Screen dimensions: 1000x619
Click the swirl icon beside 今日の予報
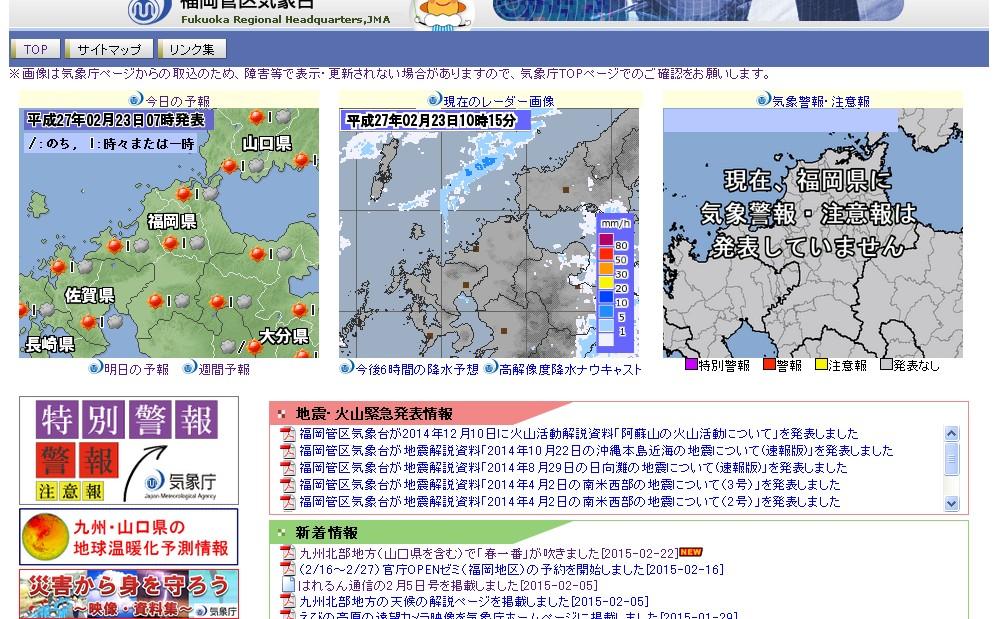point(136,100)
